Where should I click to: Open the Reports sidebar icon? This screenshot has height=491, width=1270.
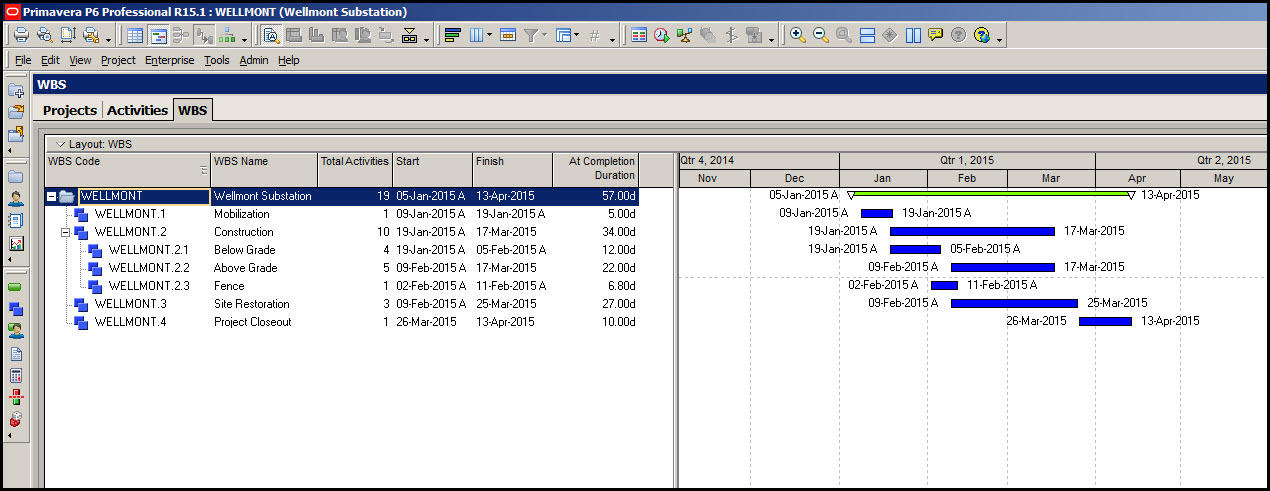click(x=16, y=221)
